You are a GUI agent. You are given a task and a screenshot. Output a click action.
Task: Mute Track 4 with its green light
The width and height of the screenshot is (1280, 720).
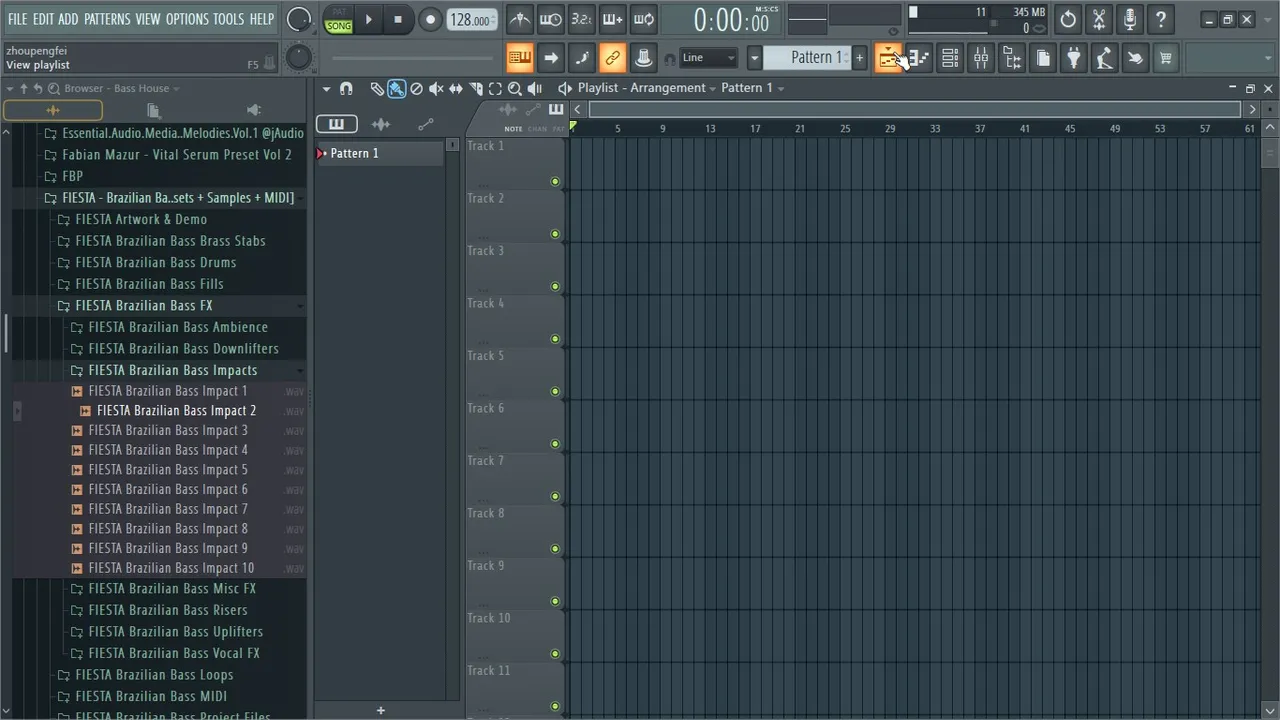[x=555, y=339]
